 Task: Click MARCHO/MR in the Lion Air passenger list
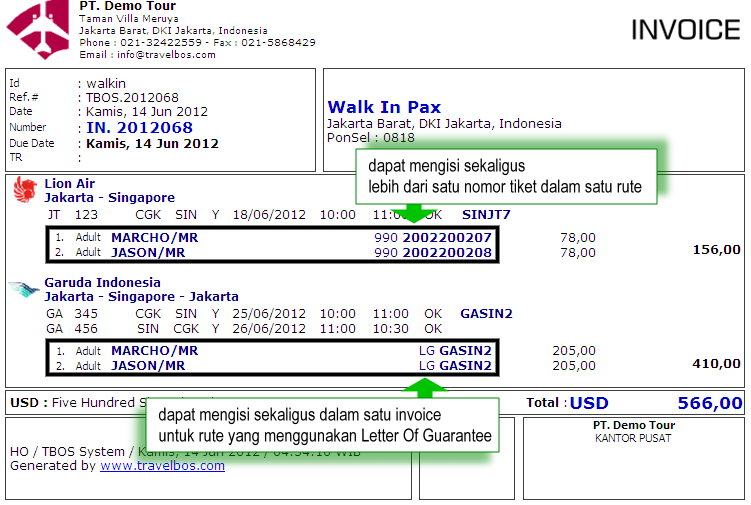pyautogui.click(x=155, y=238)
